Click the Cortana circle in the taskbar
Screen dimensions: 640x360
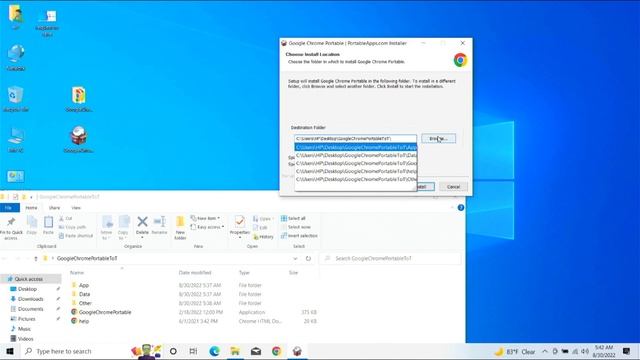pyautogui.click(x=173, y=351)
